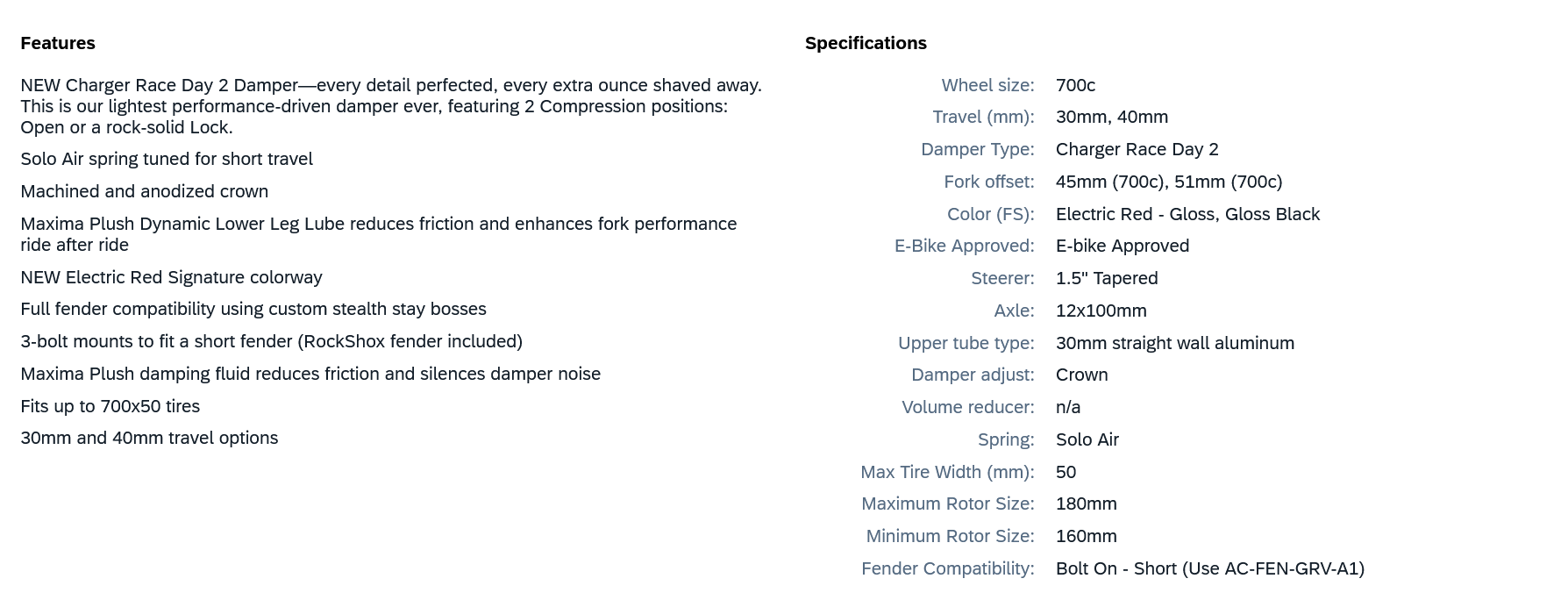
Task: Click the Charger Race Day 2 Damper paragraph
Action: (390, 106)
